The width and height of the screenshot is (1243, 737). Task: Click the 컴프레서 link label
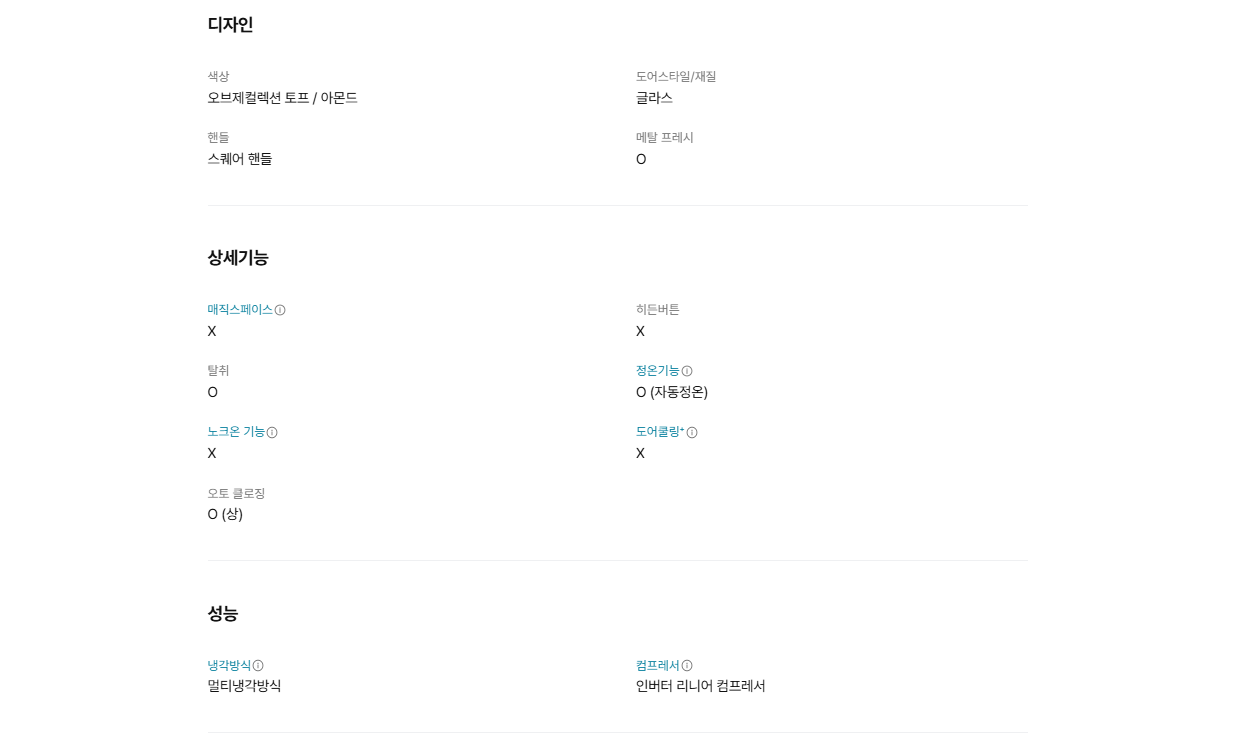[x=658, y=665]
